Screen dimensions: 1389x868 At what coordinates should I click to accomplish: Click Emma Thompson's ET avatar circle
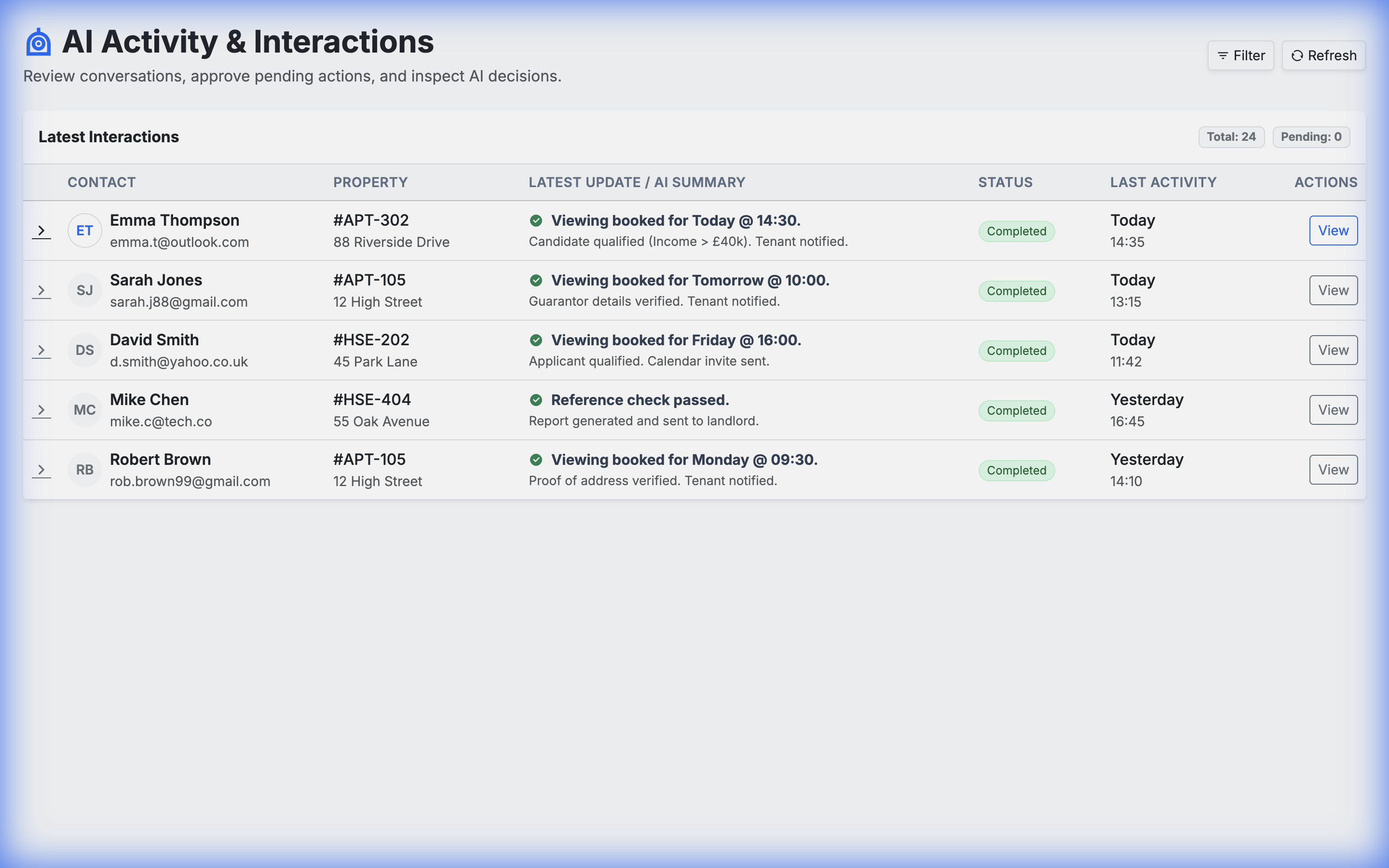(84, 230)
